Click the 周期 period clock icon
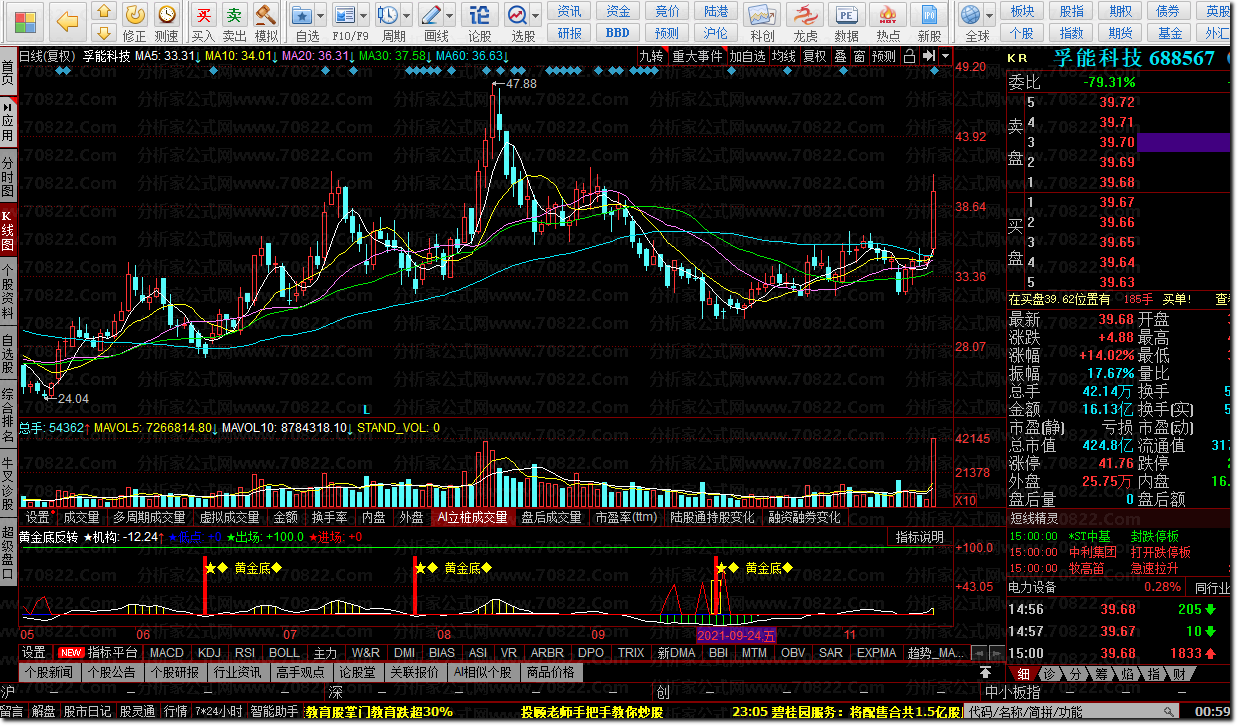This screenshot has width=1239, height=726. point(388,15)
